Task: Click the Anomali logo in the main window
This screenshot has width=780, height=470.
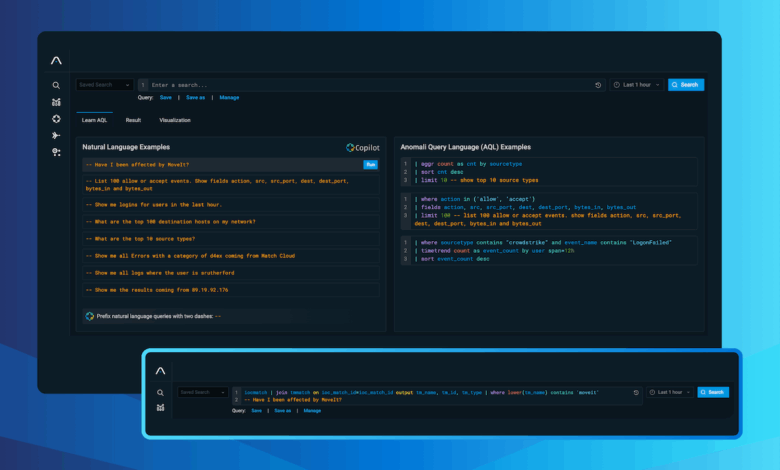Action: (56, 60)
